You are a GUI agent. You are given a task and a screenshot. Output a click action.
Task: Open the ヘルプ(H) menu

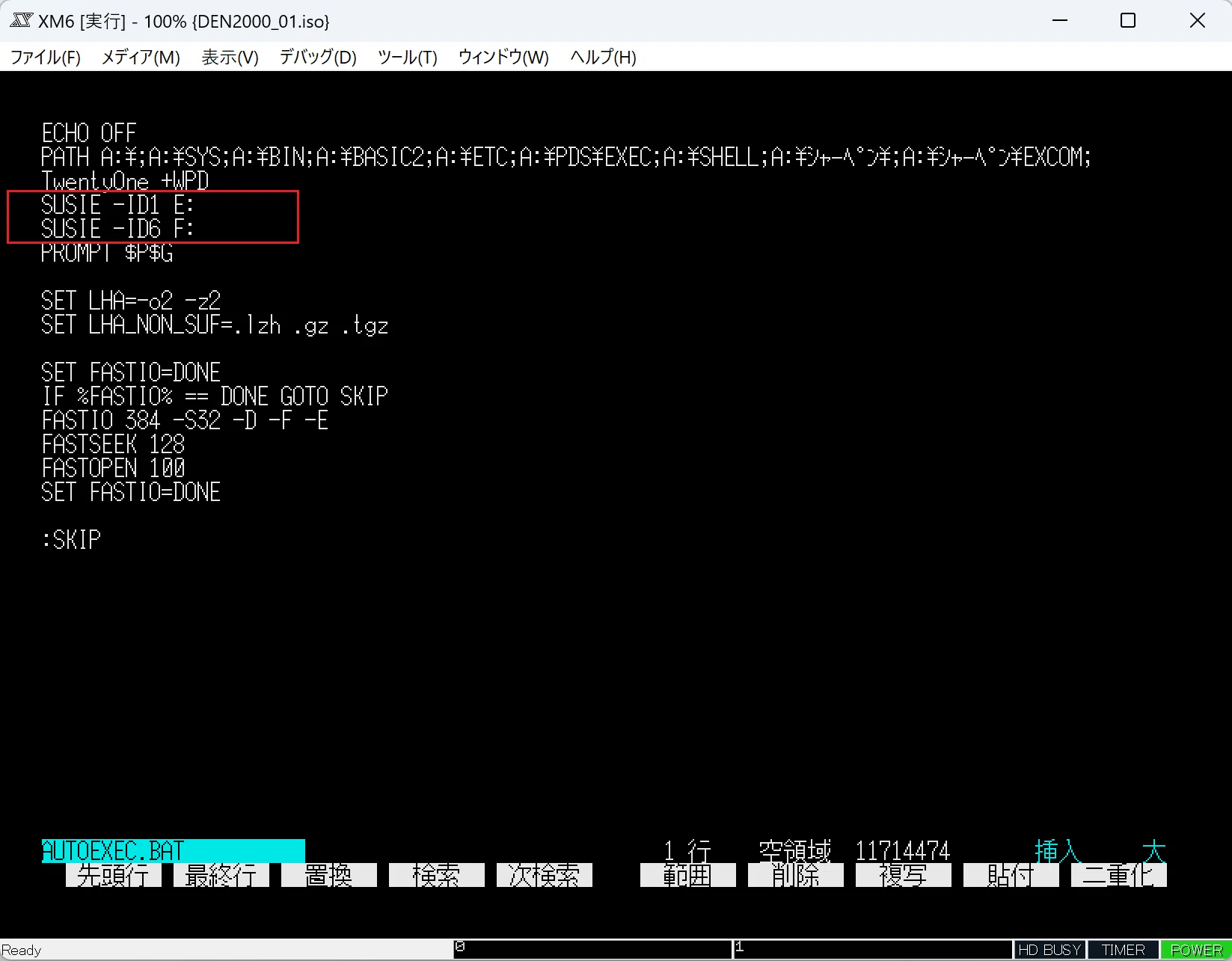point(603,58)
